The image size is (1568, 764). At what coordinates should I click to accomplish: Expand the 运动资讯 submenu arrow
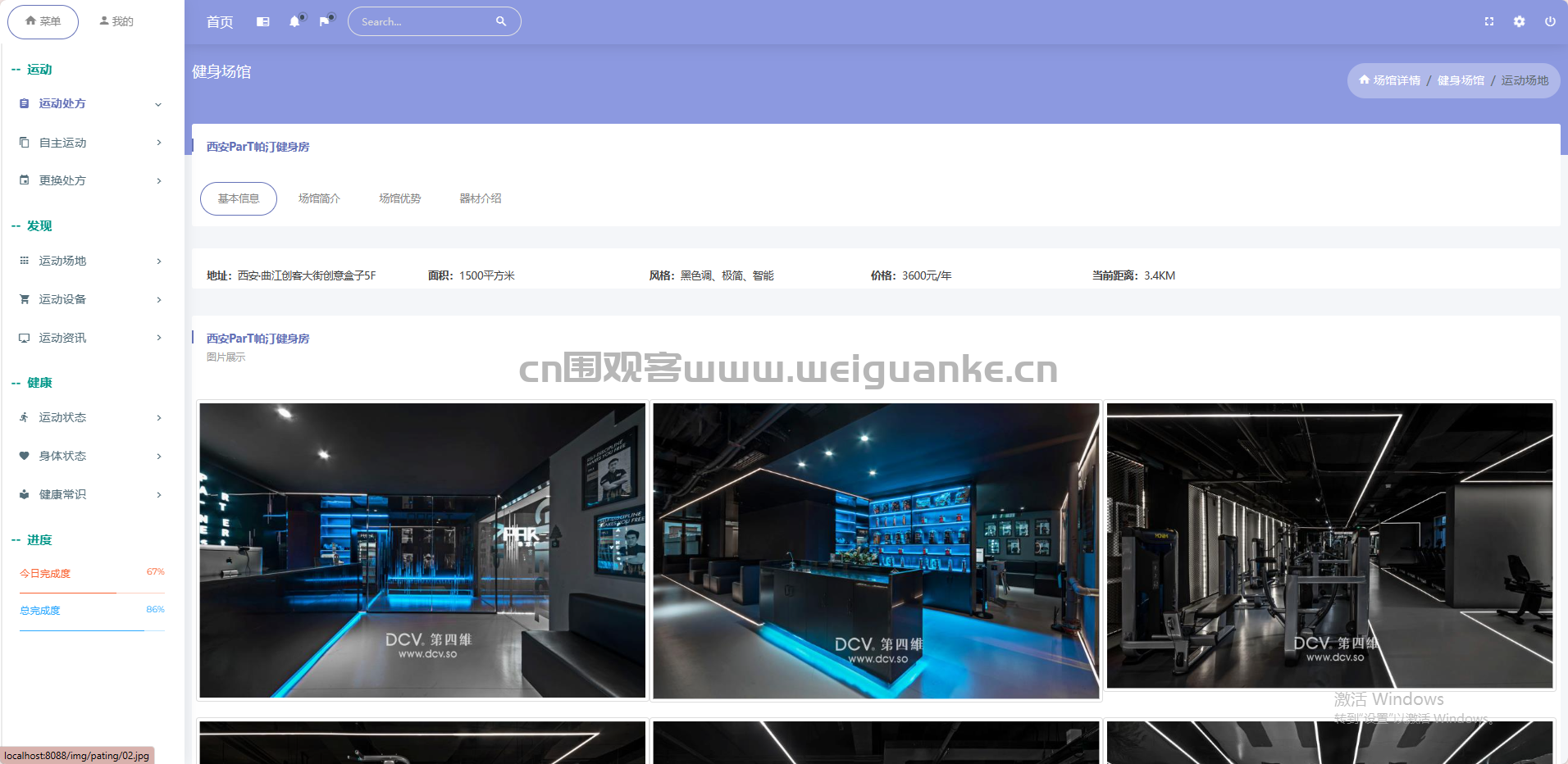point(159,338)
